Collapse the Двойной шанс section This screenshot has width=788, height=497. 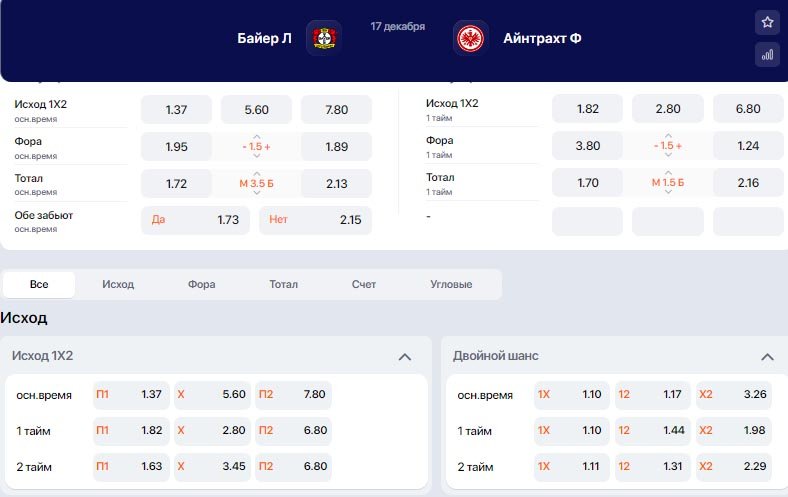pyautogui.click(x=767, y=357)
